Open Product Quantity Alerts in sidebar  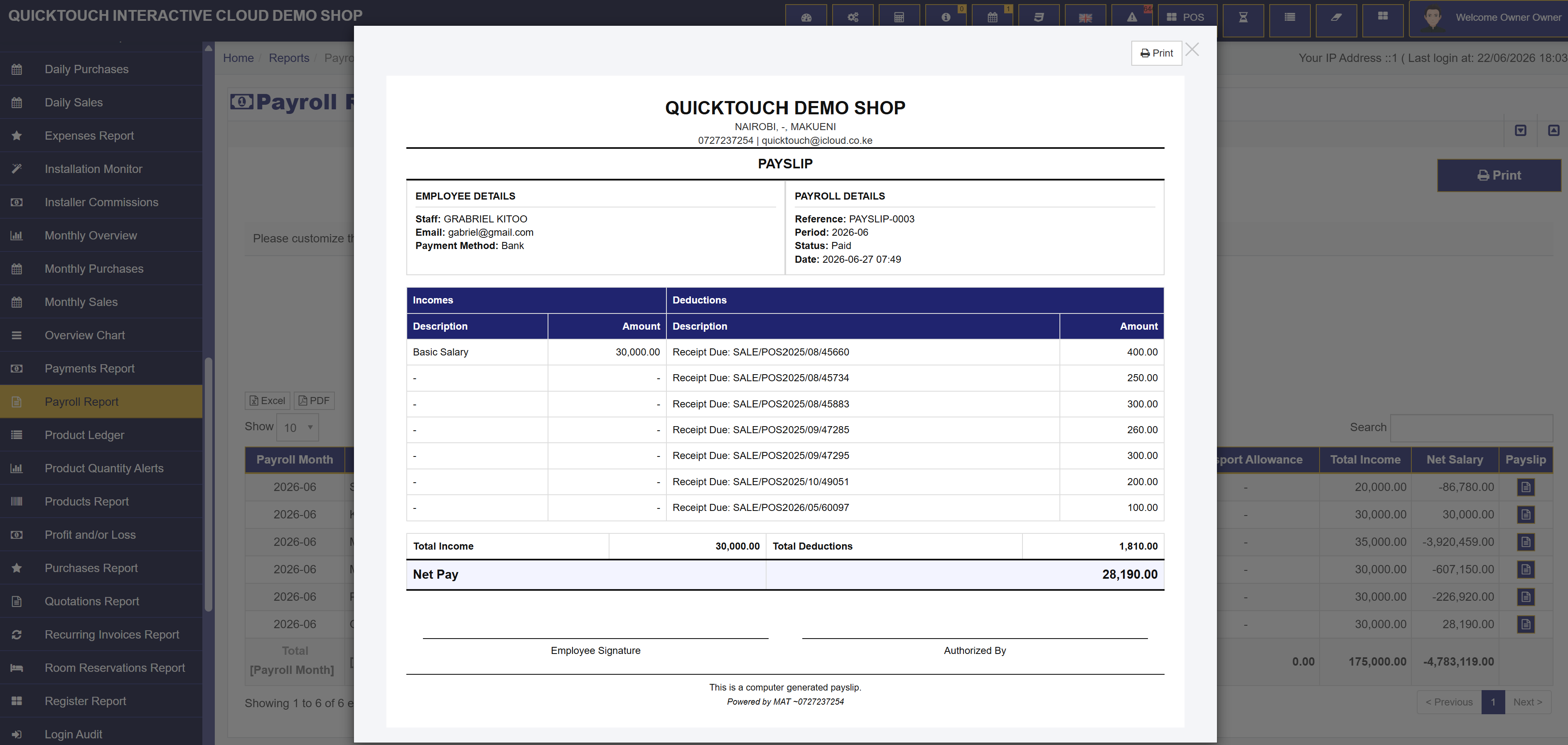pyautogui.click(x=101, y=469)
